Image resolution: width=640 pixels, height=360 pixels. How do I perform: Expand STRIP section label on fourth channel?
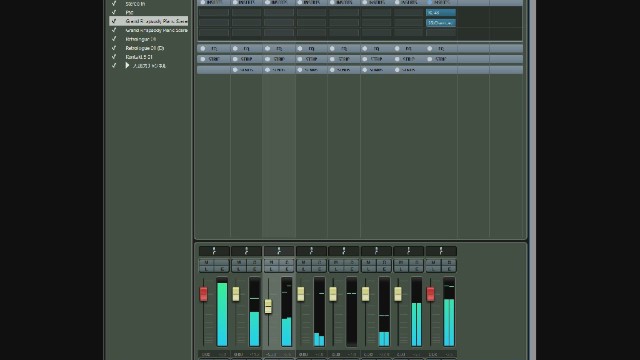[x=311, y=59]
